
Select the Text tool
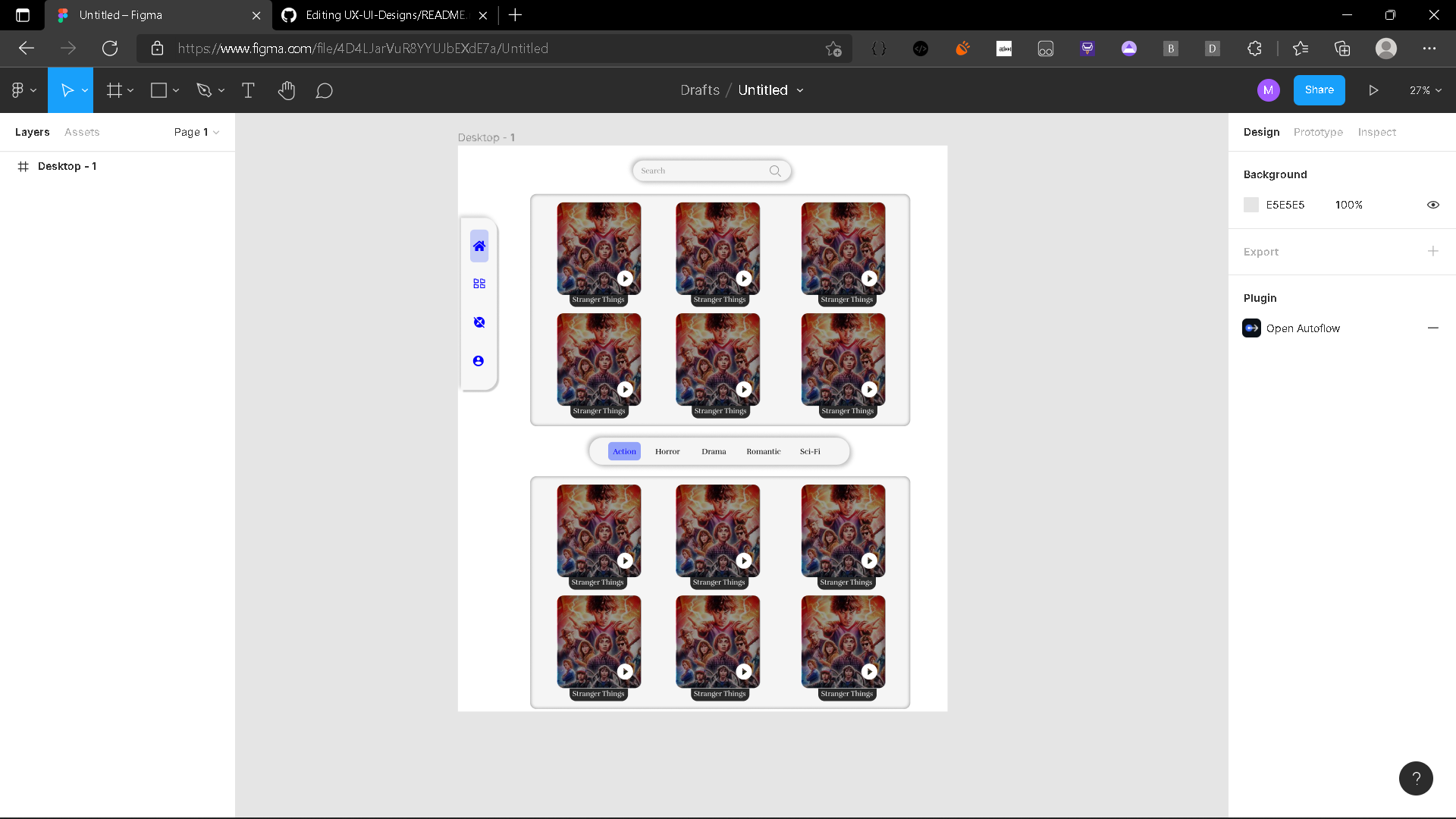pyautogui.click(x=248, y=90)
